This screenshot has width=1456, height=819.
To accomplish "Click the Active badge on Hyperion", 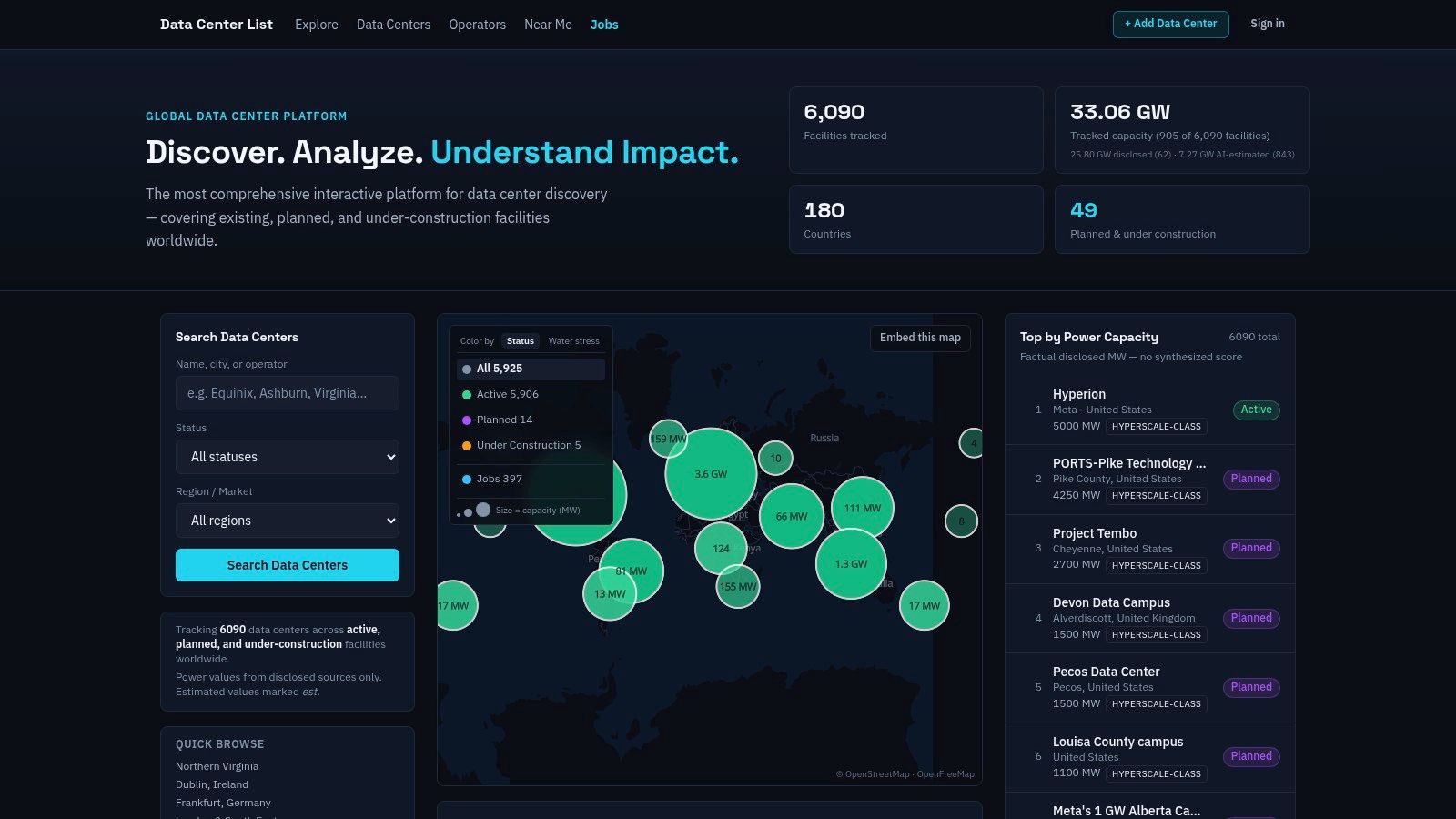I will (1256, 409).
